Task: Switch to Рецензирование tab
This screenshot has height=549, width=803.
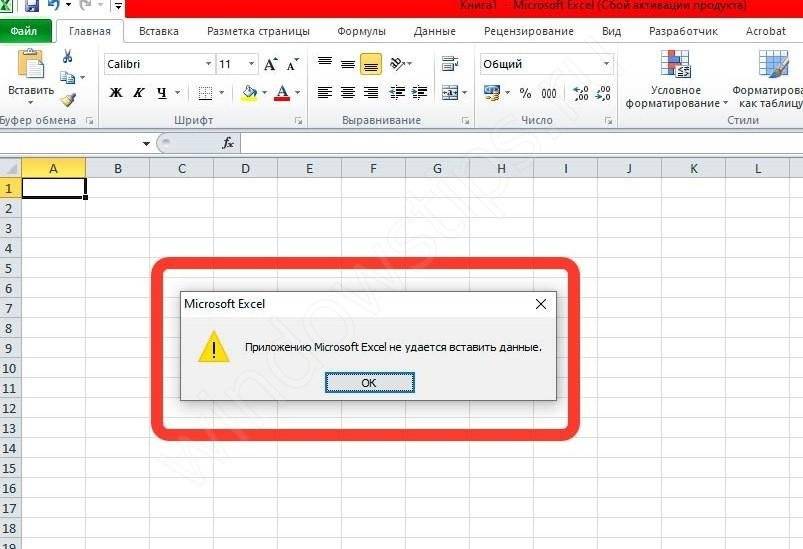Action: pyautogui.click(x=529, y=31)
